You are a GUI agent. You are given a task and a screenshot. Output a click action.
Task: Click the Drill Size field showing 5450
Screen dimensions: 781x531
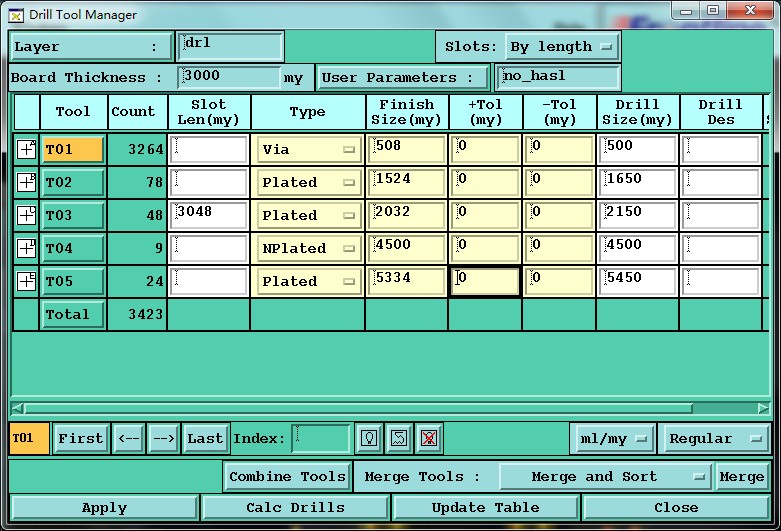coord(638,281)
